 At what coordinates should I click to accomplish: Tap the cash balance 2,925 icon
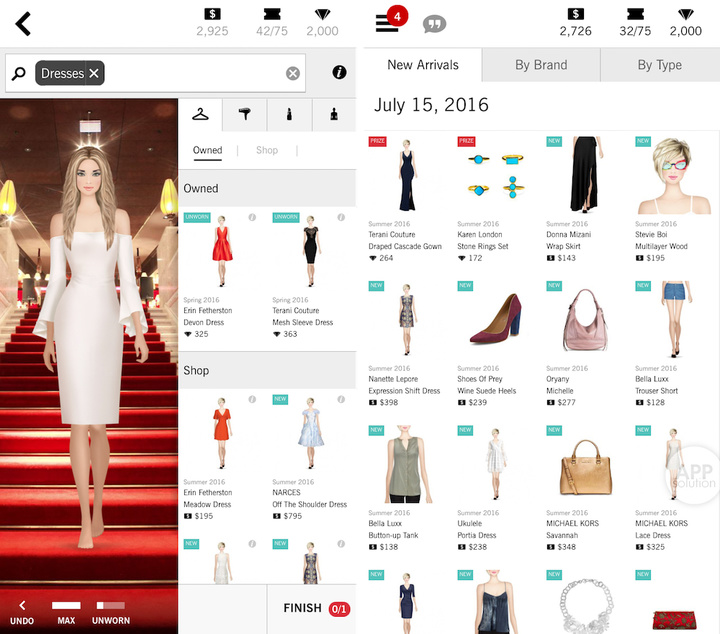pos(212,14)
